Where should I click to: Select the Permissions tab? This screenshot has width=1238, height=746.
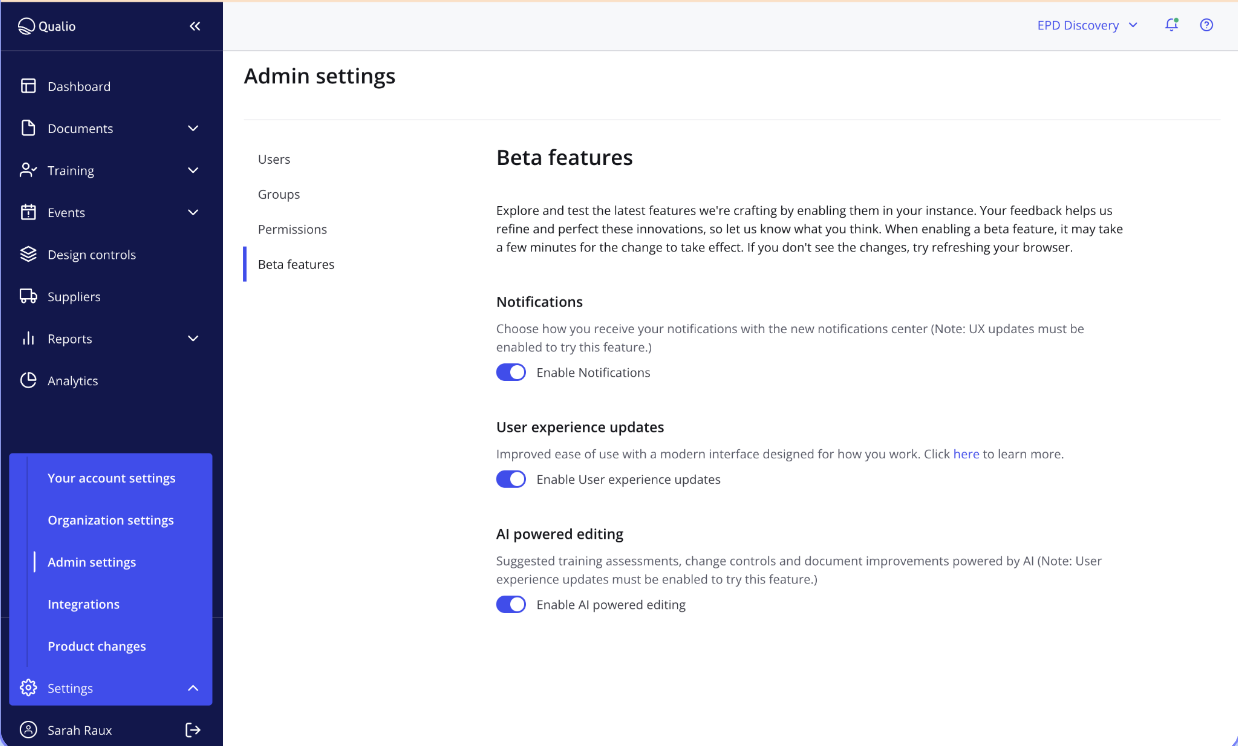292,229
